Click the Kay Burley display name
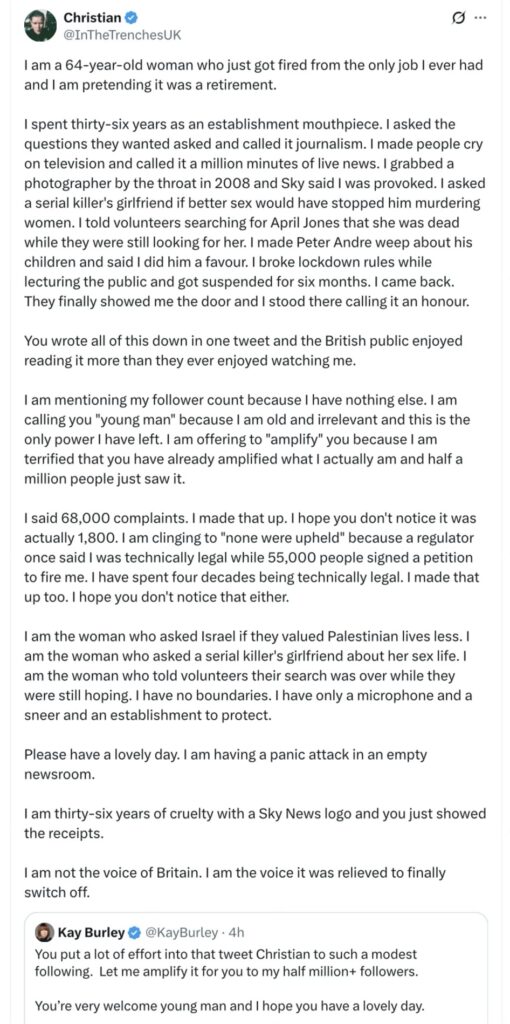The width and height of the screenshot is (510, 1024). pos(91,932)
